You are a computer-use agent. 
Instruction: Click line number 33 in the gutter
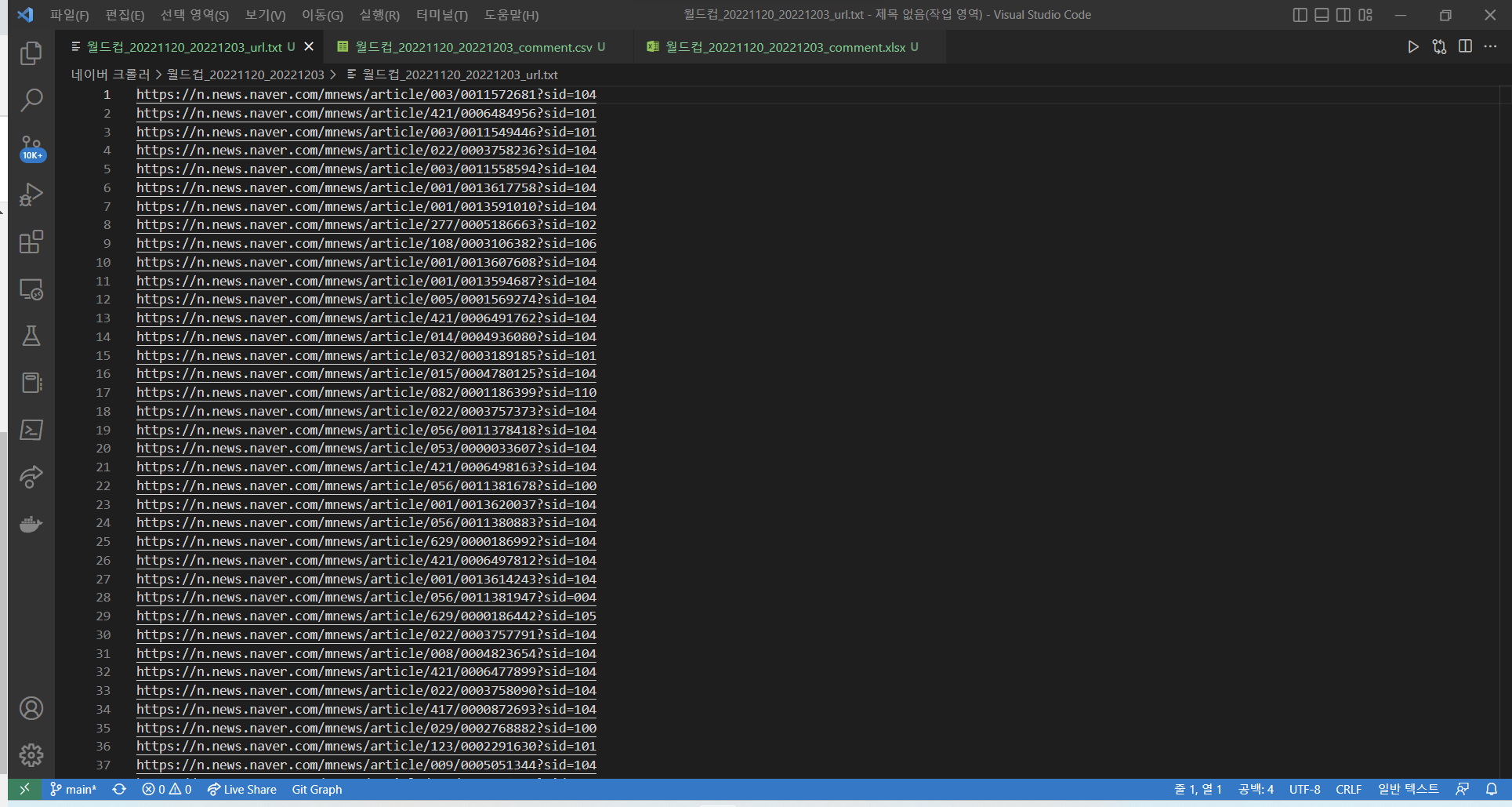[x=103, y=690]
